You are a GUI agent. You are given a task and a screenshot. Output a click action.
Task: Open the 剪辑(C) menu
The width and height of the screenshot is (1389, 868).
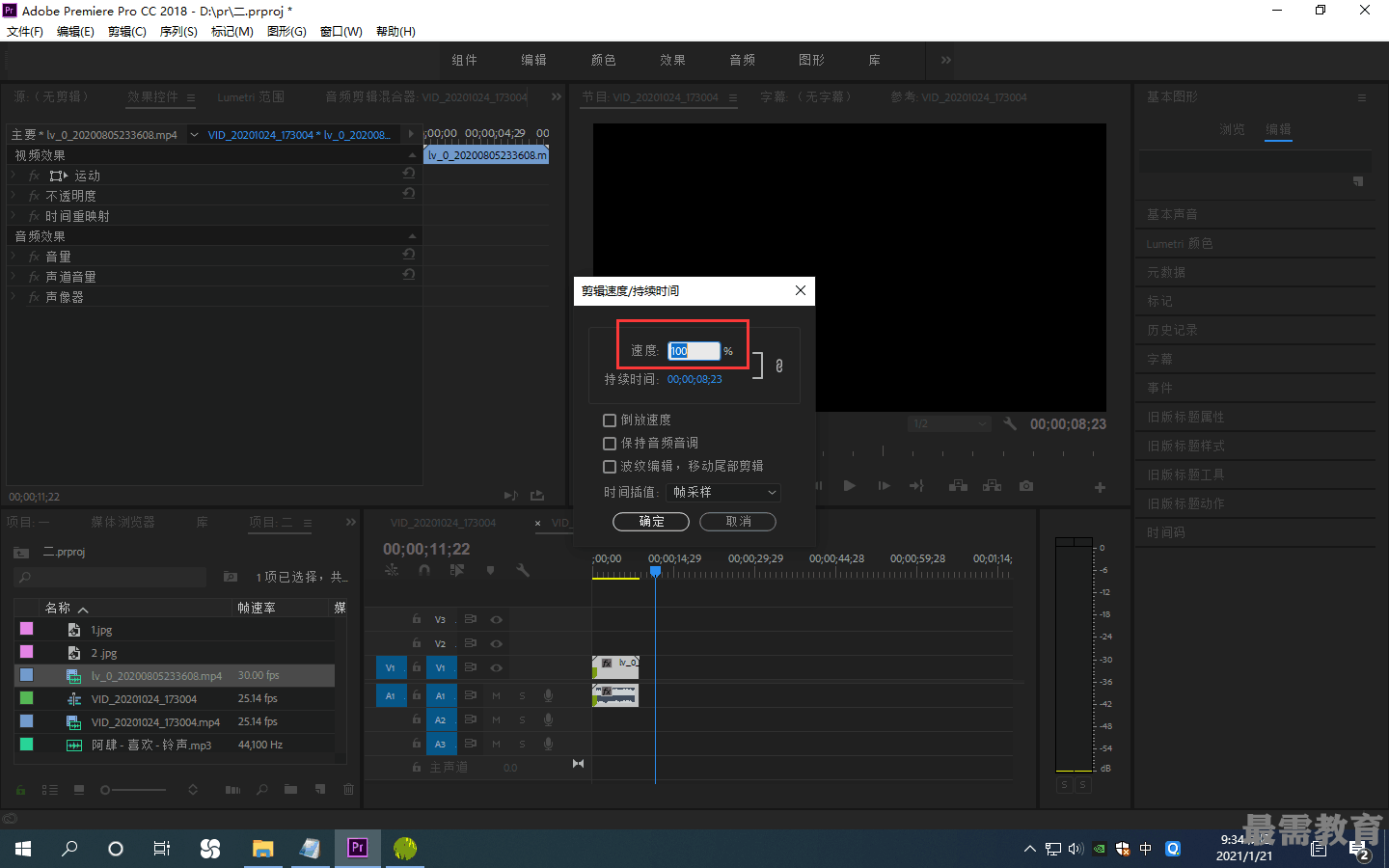(x=127, y=32)
